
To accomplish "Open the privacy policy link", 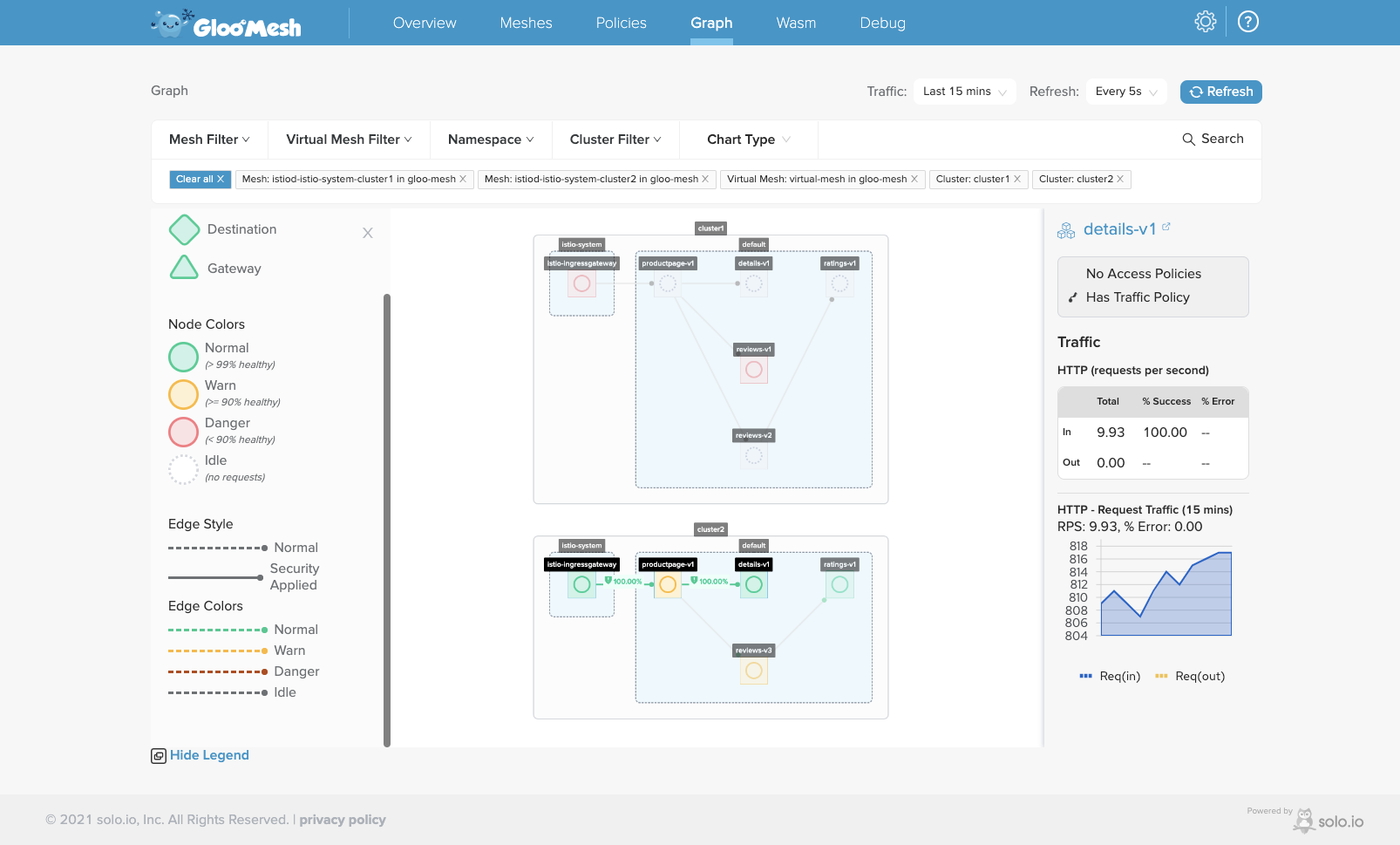I will [343, 820].
